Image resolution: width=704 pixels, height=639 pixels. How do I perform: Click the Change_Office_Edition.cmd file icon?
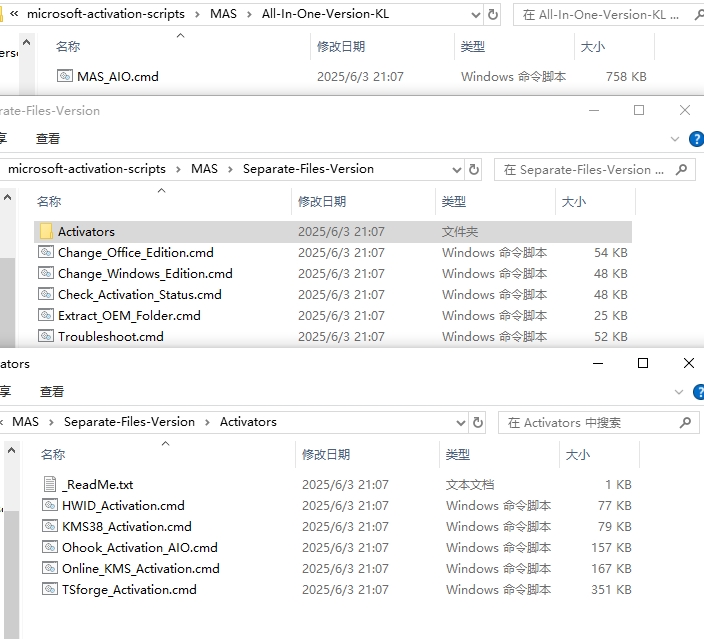46,252
